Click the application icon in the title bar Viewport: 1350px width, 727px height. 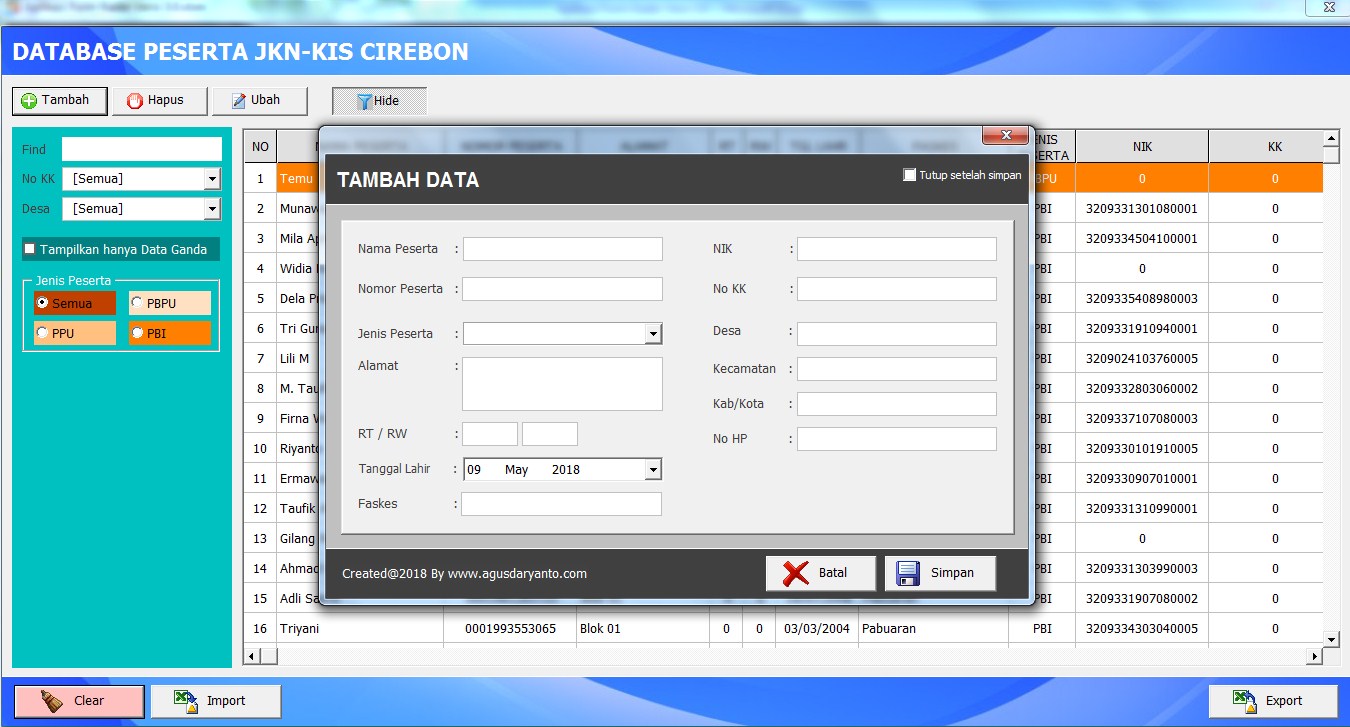(10, 6)
